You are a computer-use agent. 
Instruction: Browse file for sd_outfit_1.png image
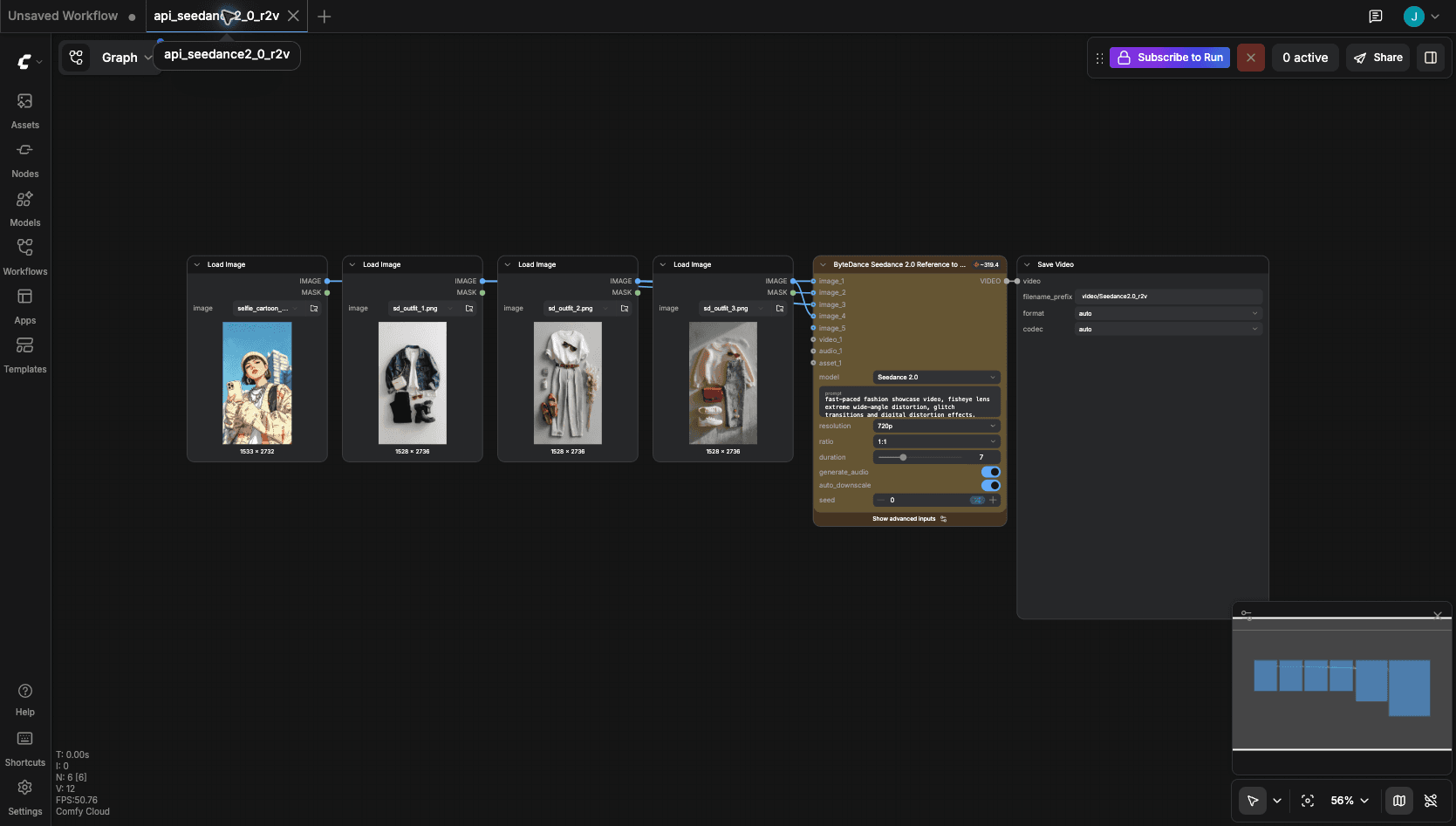[469, 308]
